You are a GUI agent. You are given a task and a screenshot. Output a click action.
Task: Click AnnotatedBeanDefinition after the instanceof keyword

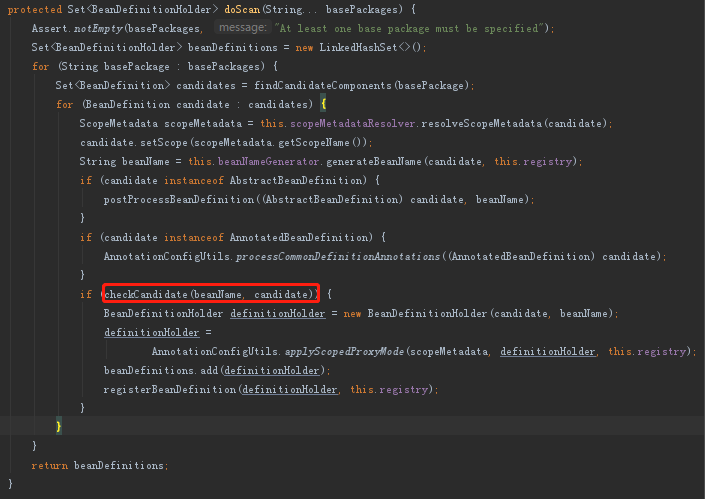(x=299, y=237)
